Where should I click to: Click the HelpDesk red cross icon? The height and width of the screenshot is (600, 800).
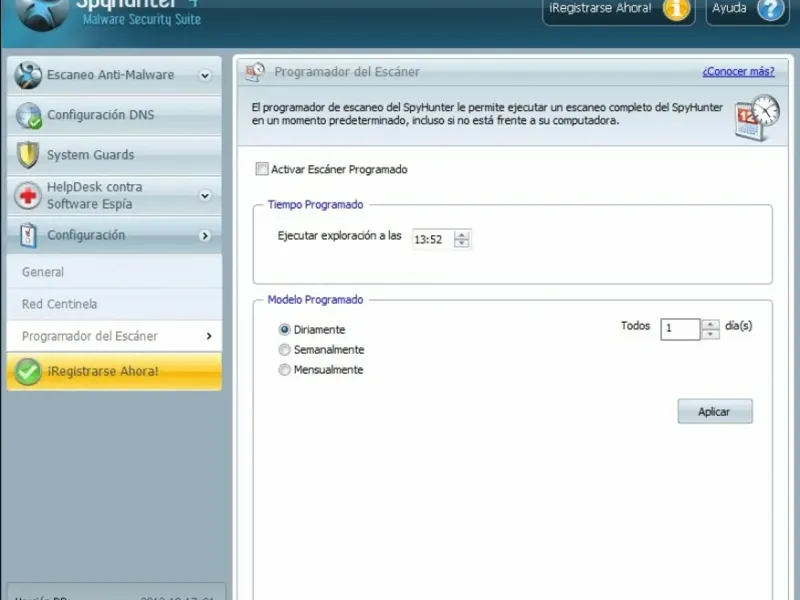(x=28, y=195)
